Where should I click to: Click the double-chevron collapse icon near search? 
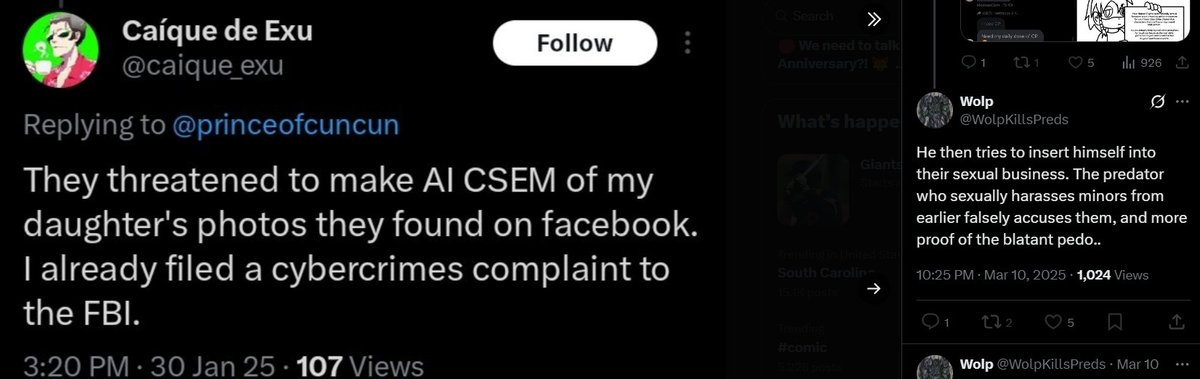[x=874, y=19]
